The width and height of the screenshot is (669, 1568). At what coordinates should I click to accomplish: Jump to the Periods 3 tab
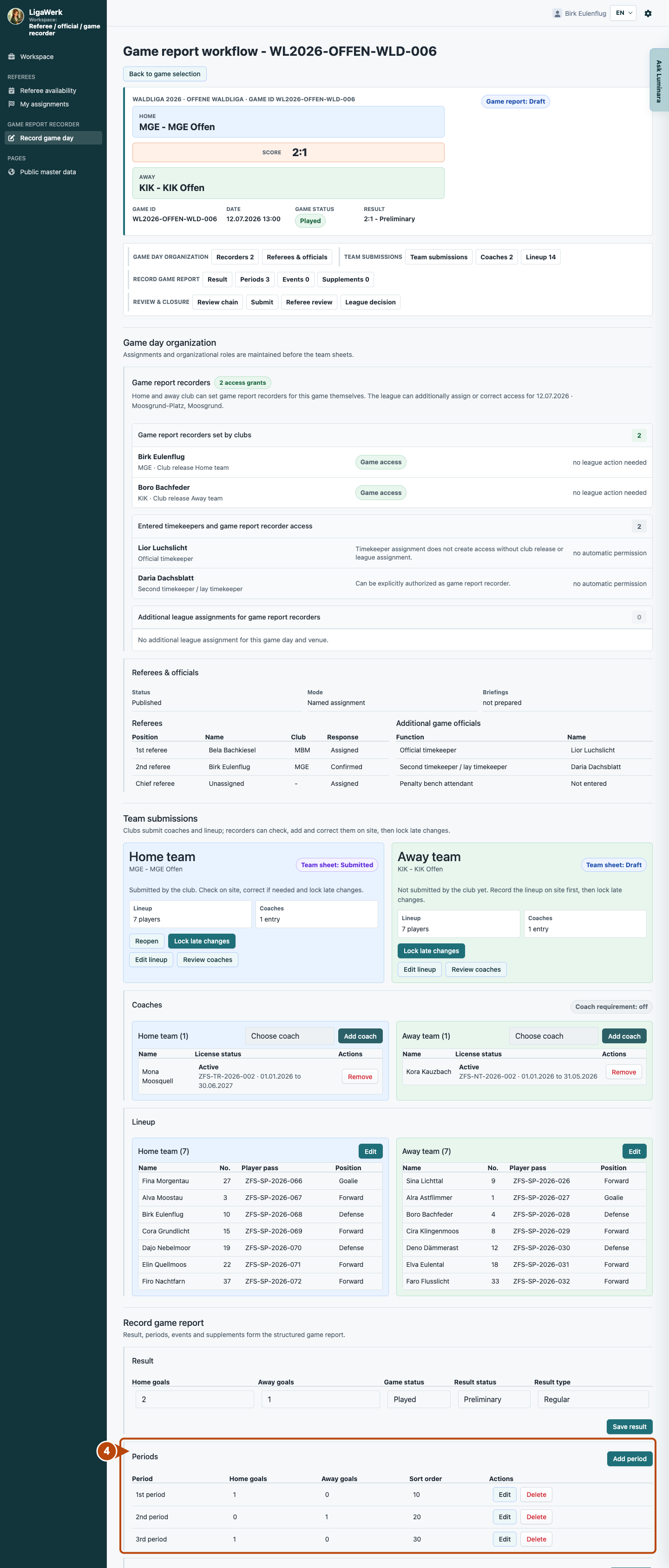(x=255, y=279)
